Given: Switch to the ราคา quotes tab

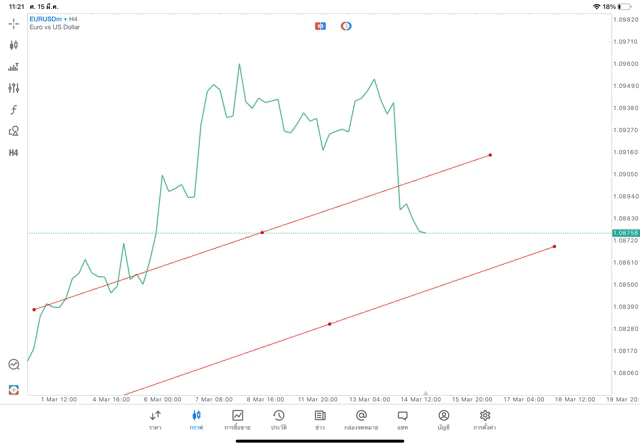Looking at the screenshot, I should pyautogui.click(x=155, y=420).
